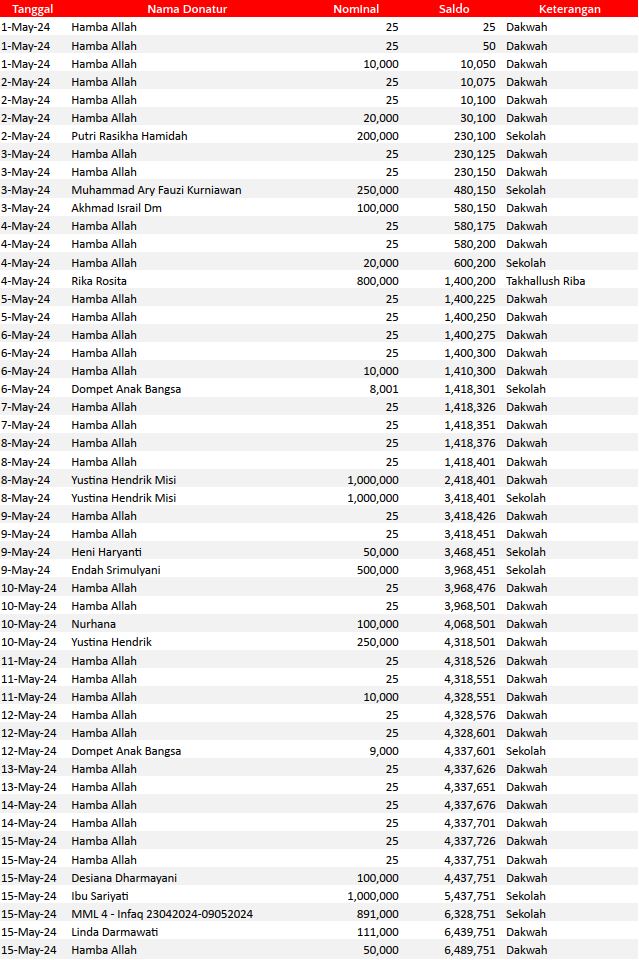Select the Nurhana donor cell

tap(93, 624)
